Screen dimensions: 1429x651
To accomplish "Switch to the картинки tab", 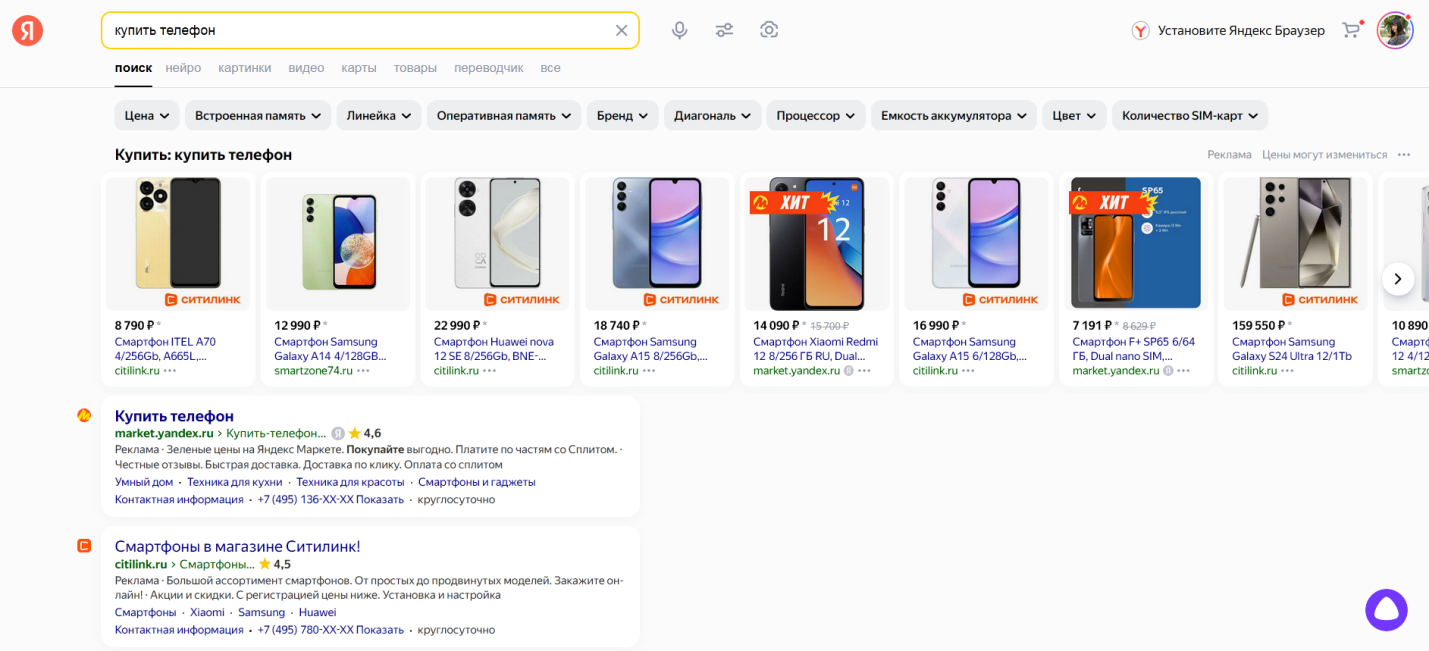I will tap(244, 68).
